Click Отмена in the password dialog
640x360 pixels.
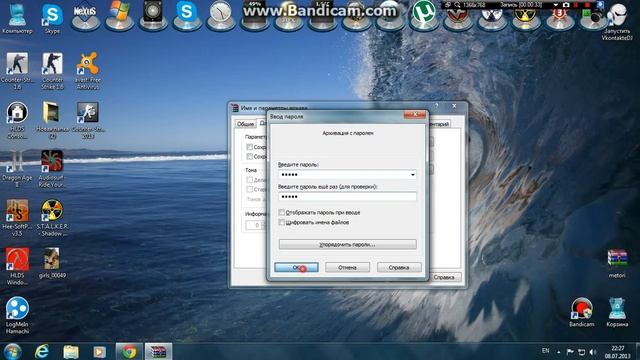coord(347,267)
